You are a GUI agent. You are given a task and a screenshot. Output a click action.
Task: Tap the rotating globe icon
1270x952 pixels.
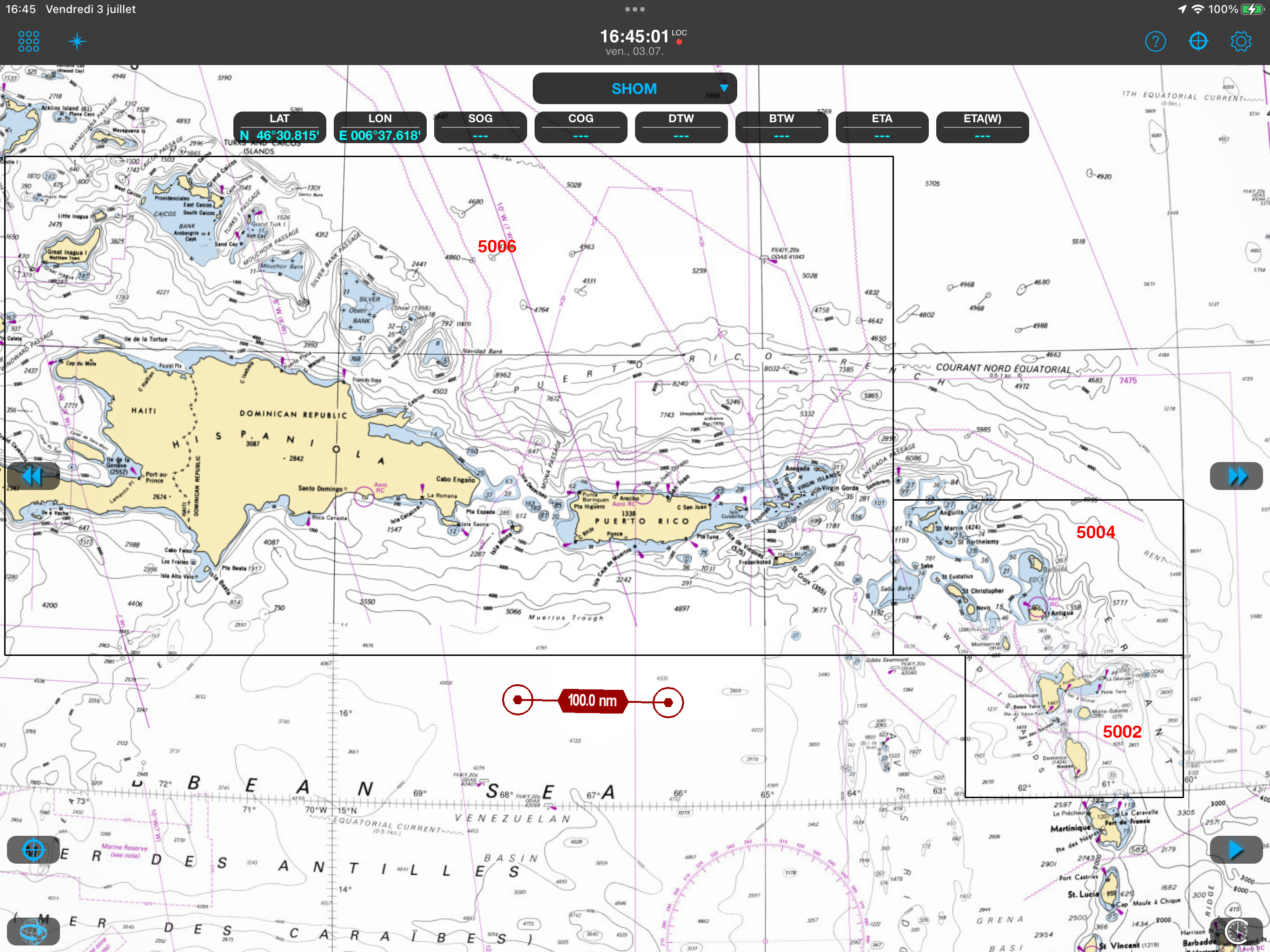33,932
